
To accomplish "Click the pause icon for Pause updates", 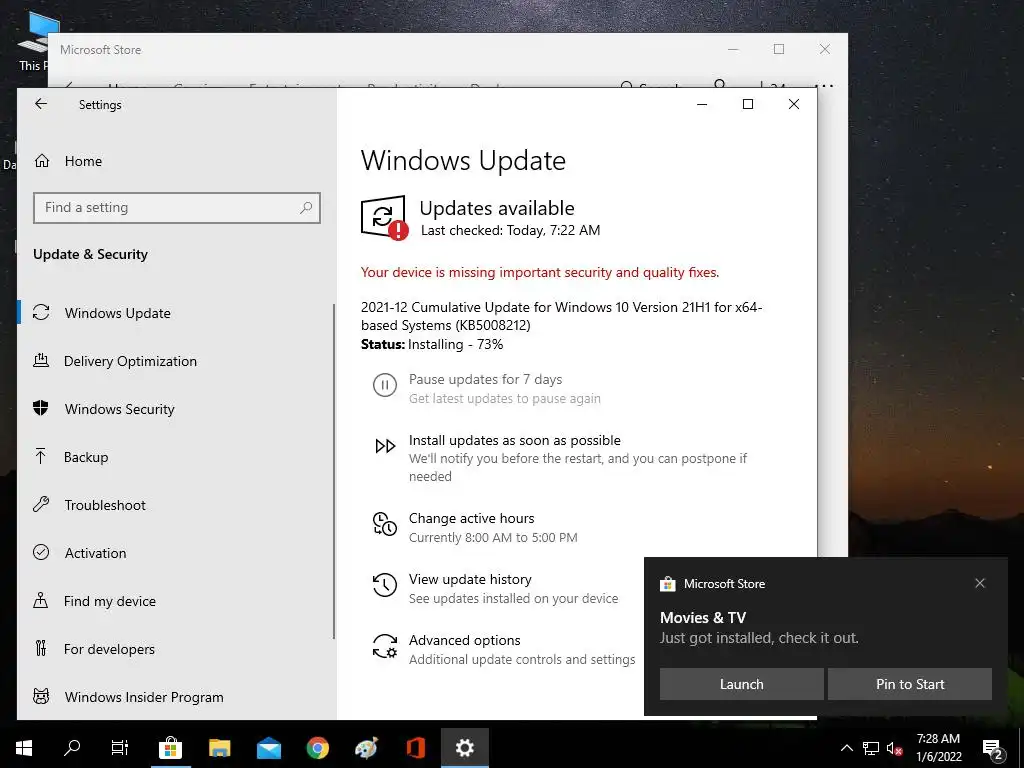I will pos(385,385).
